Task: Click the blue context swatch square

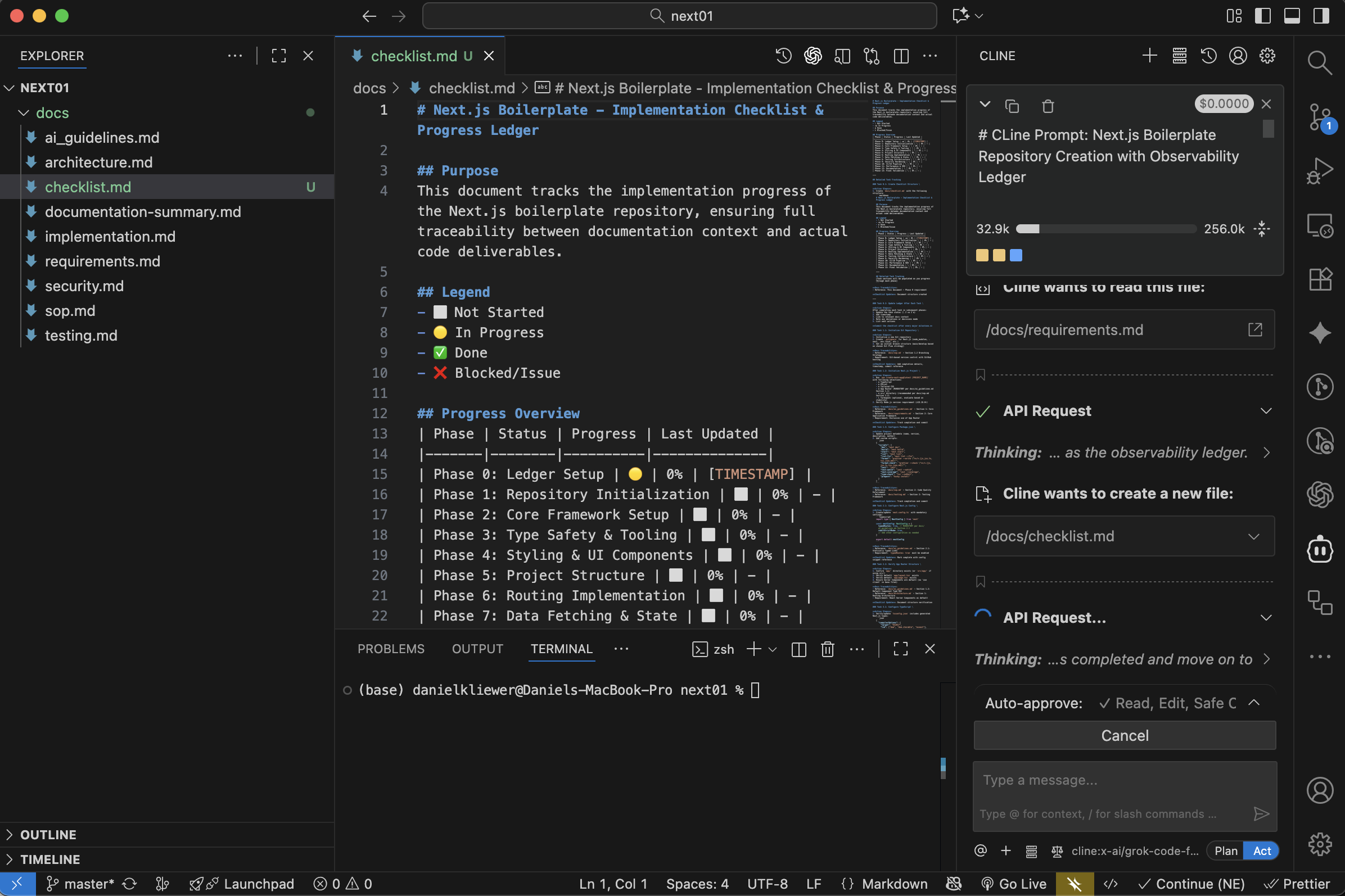Action: click(1015, 255)
